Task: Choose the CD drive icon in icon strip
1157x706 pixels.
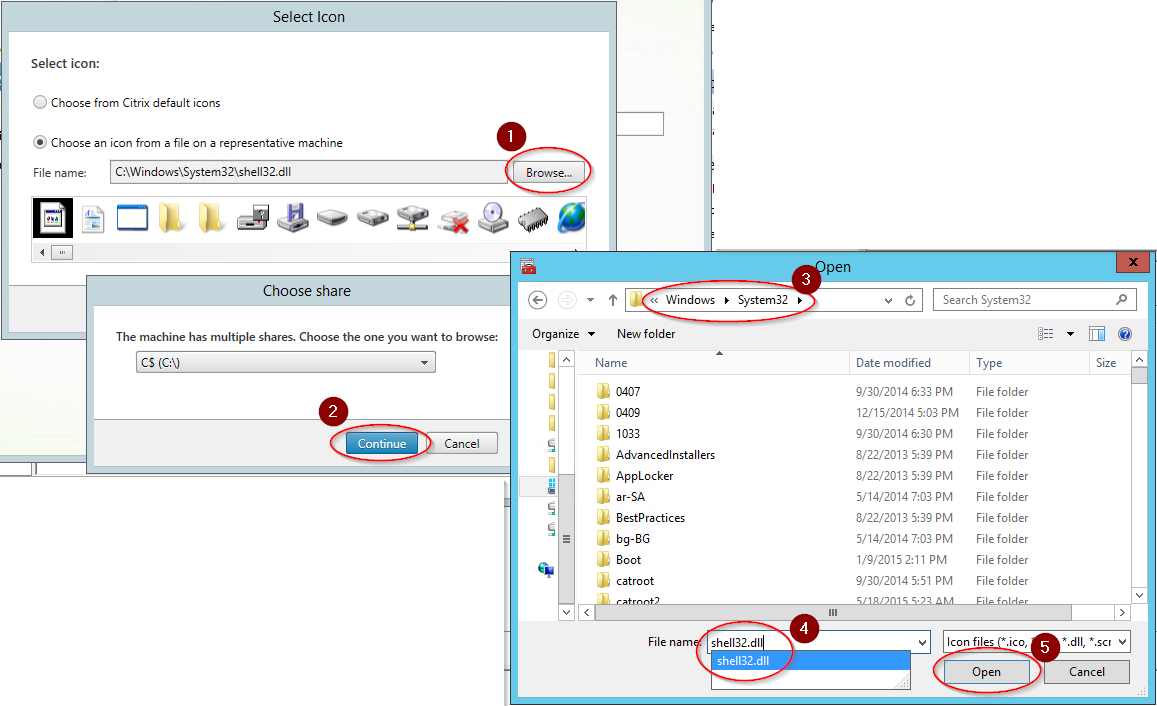Action: click(x=493, y=218)
